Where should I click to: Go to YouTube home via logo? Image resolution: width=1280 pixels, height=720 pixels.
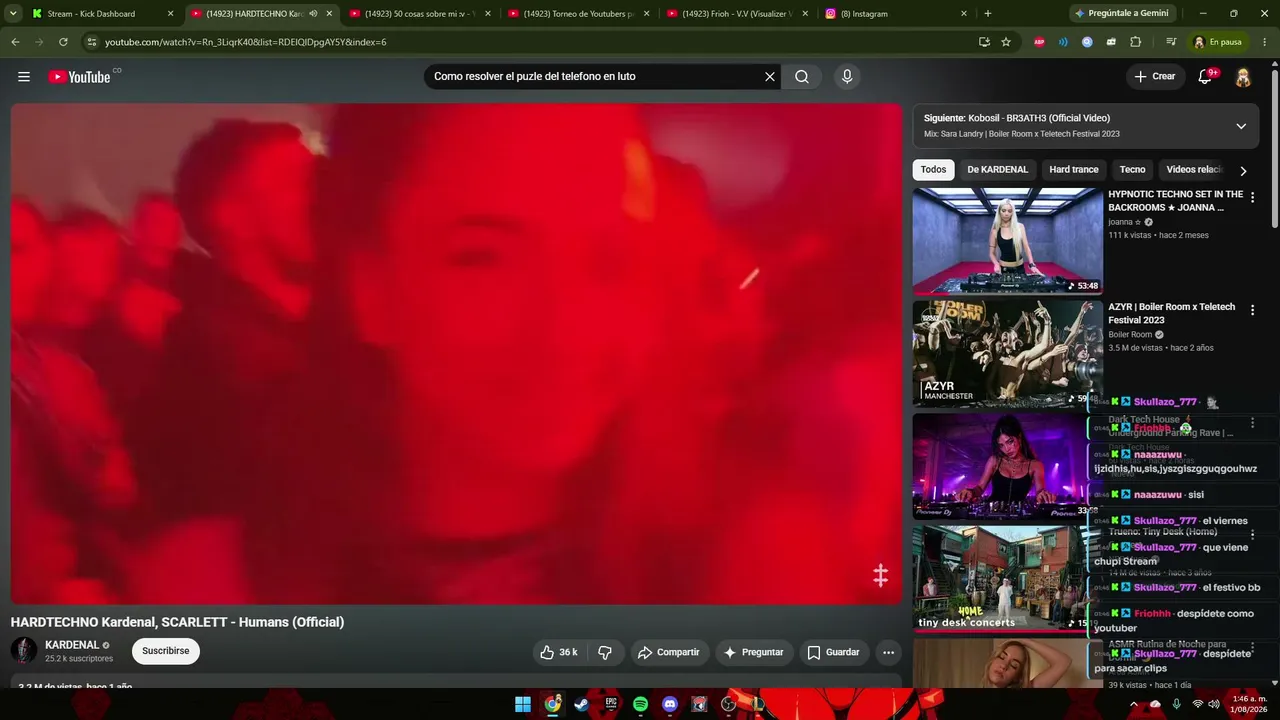(79, 77)
